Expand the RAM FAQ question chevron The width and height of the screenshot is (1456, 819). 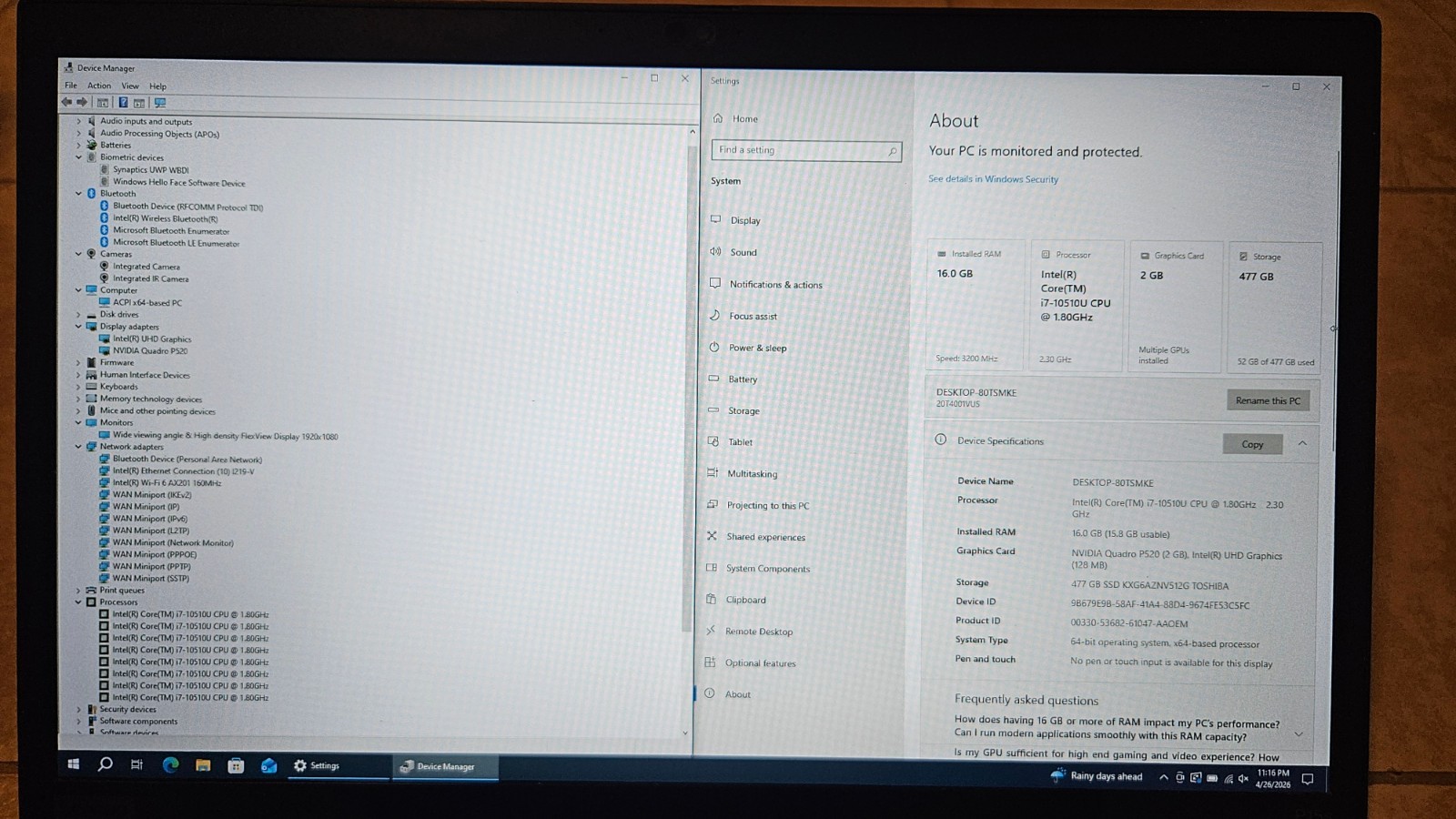click(1299, 733)
